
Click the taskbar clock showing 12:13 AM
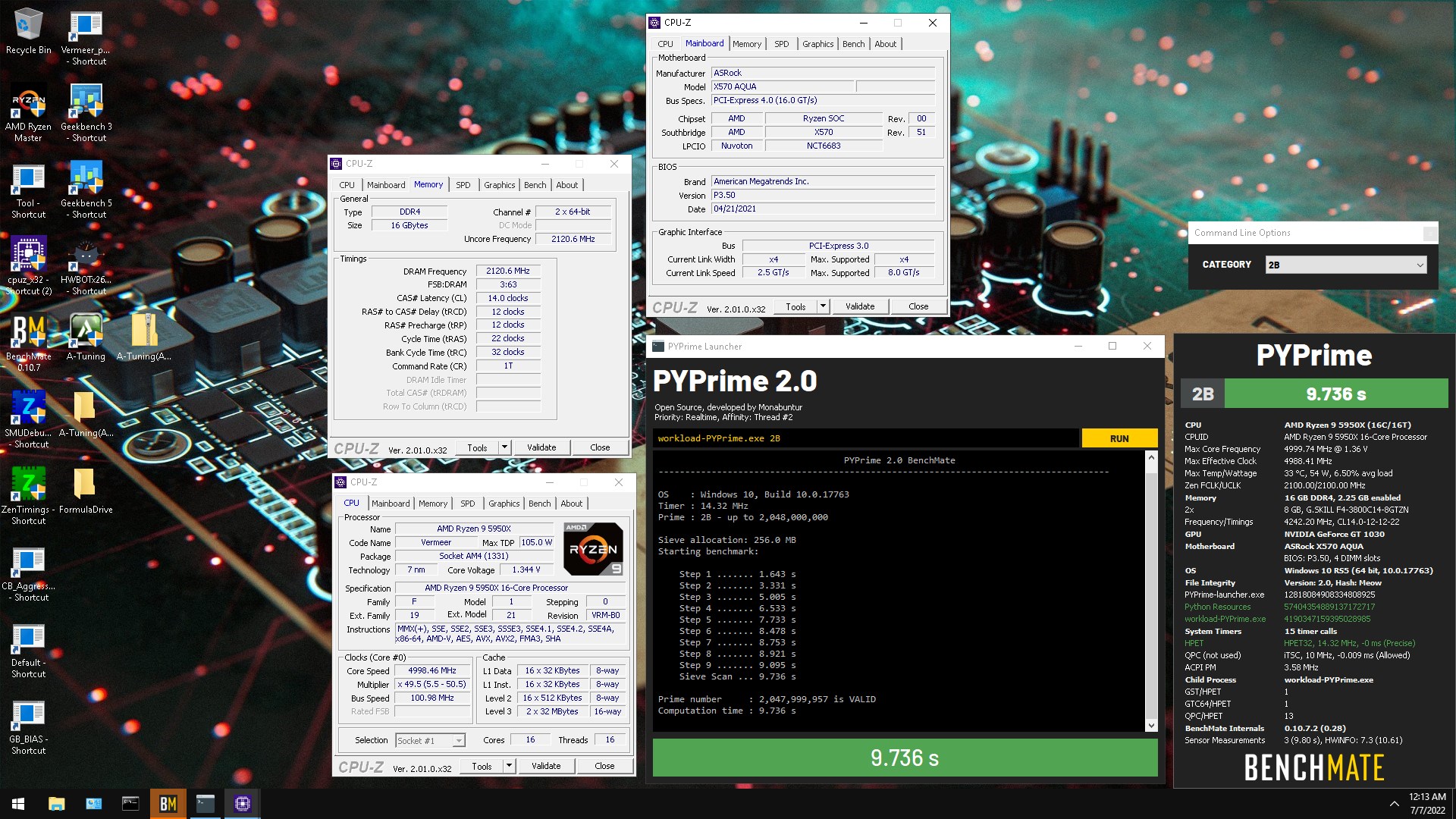[1427, 804]
